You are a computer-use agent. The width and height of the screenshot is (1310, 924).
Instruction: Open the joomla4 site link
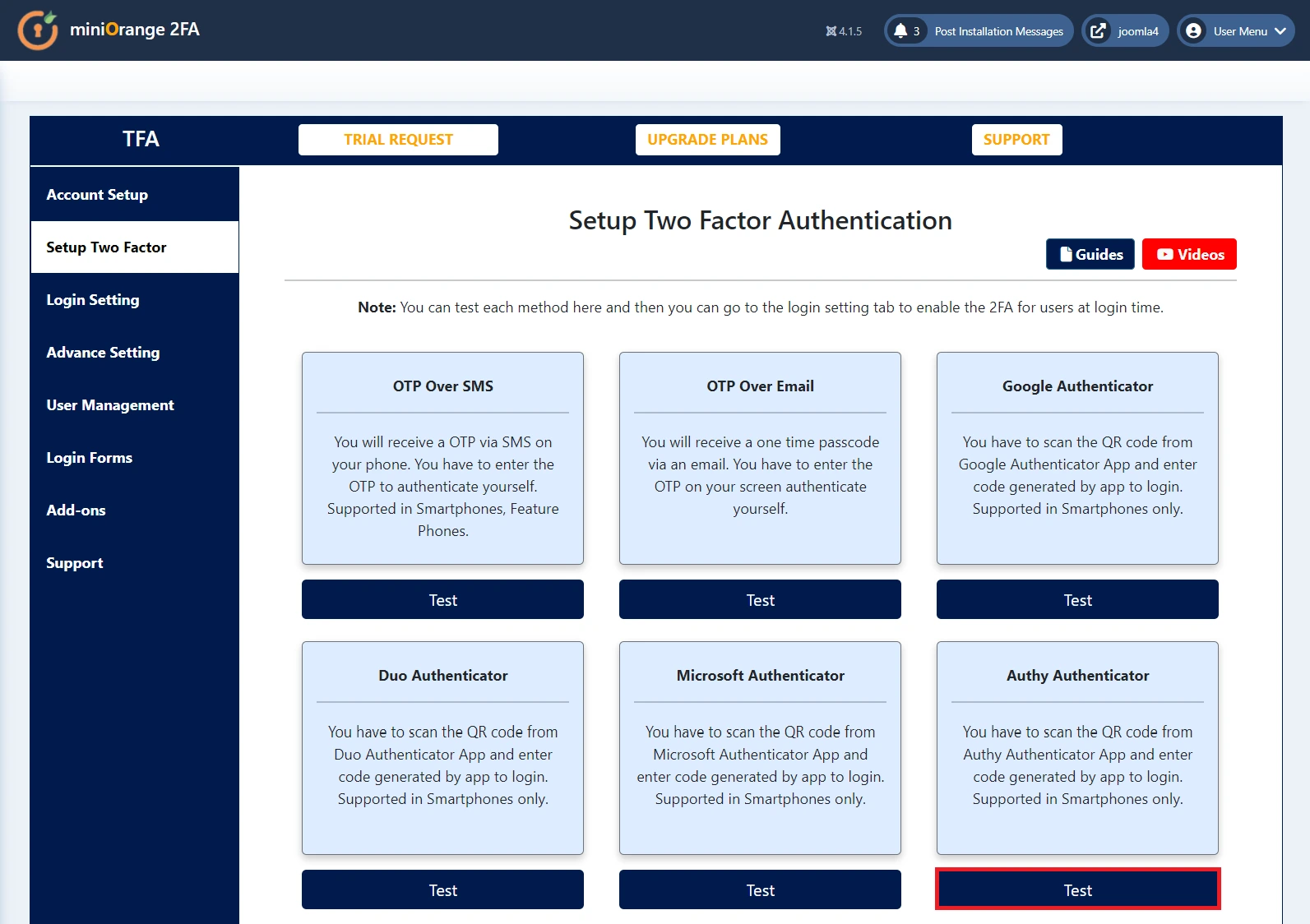pyautogui.click(x=1125, y=31)
